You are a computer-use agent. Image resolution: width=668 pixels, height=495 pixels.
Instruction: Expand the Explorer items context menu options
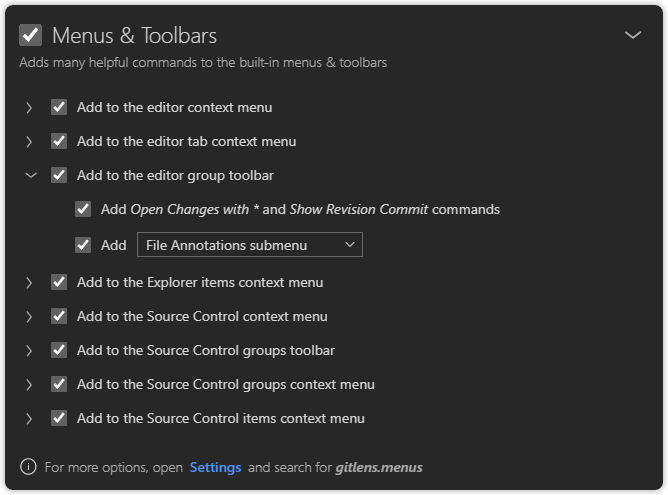coord(30,282)
